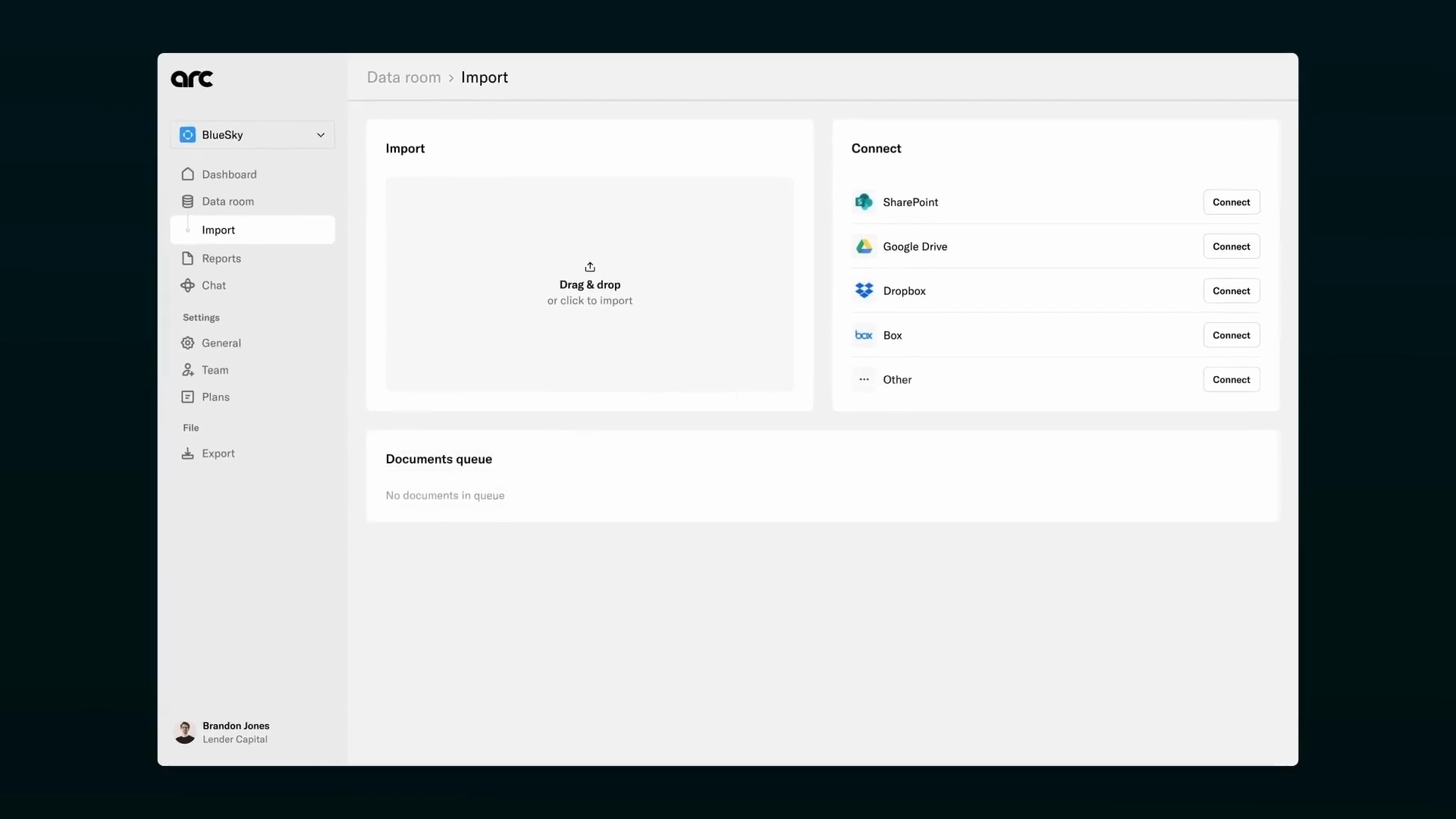
Task: Connect Google Drive account
Action: click(1231, 246)
